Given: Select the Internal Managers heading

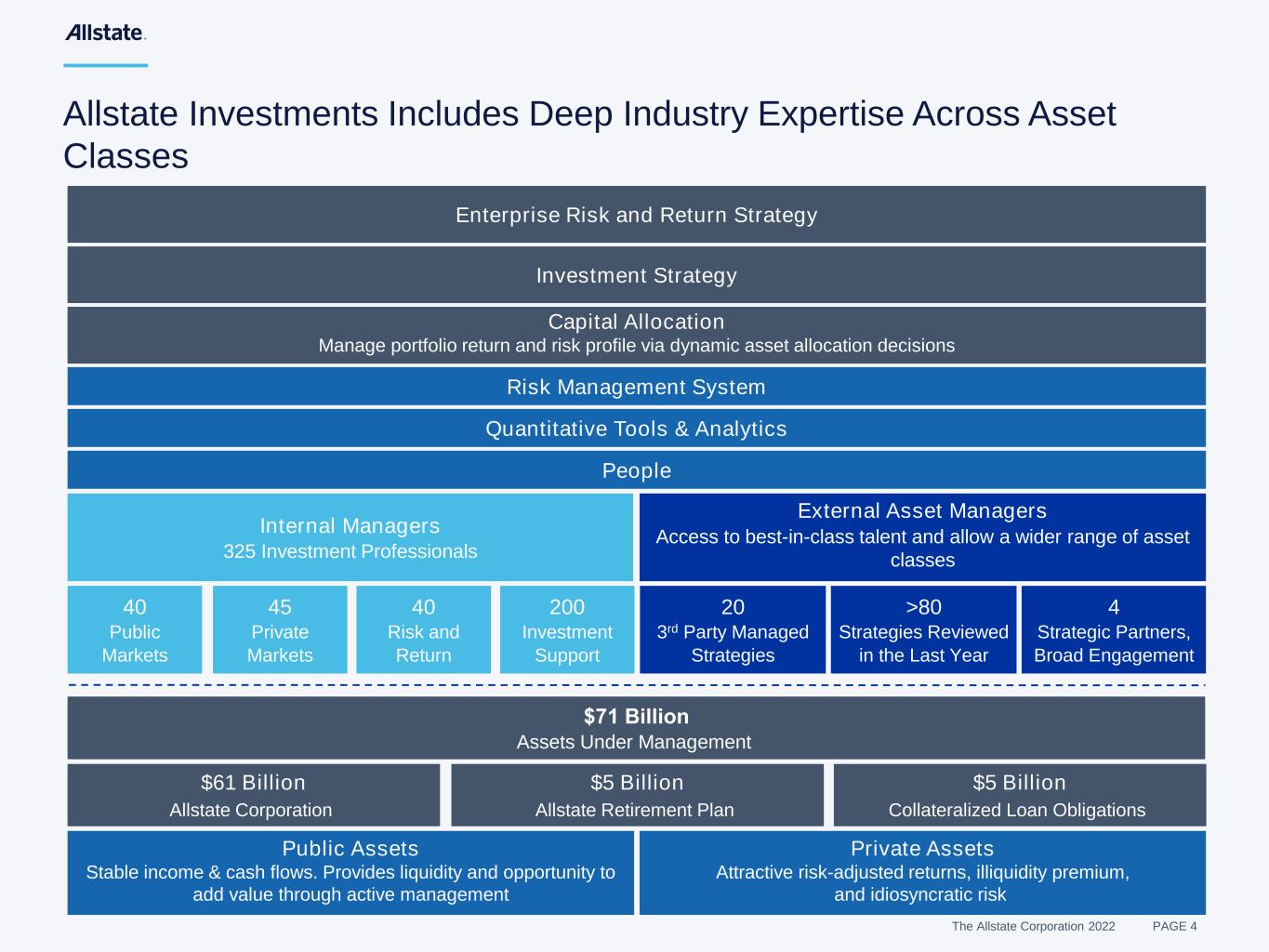Looking at the screenshot, I should [x=350, y=526].
